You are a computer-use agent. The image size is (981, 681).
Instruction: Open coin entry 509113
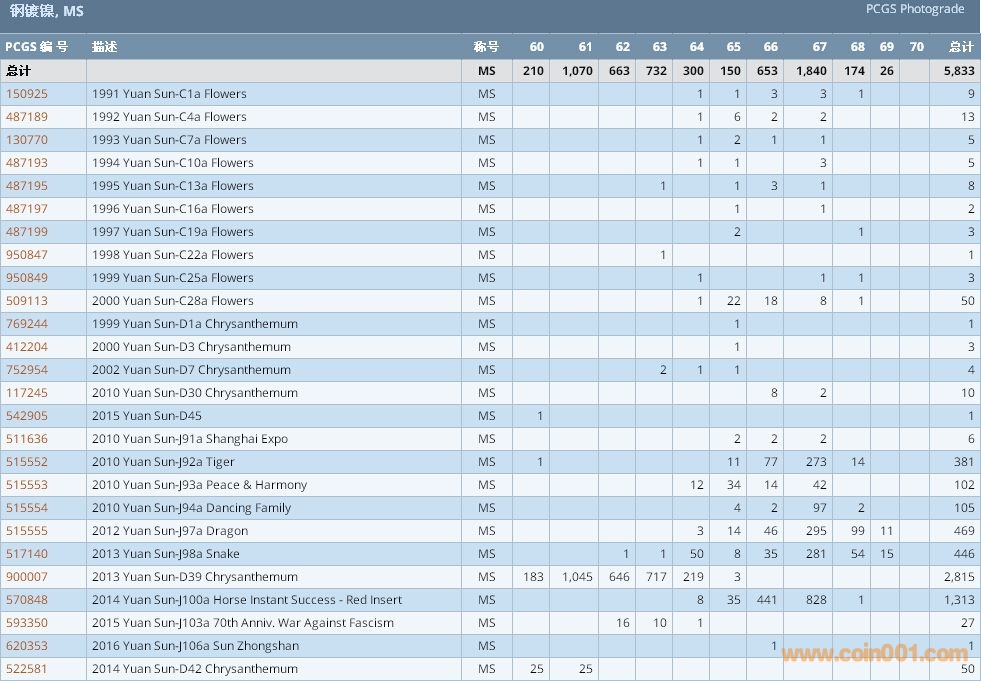[27, 301]
